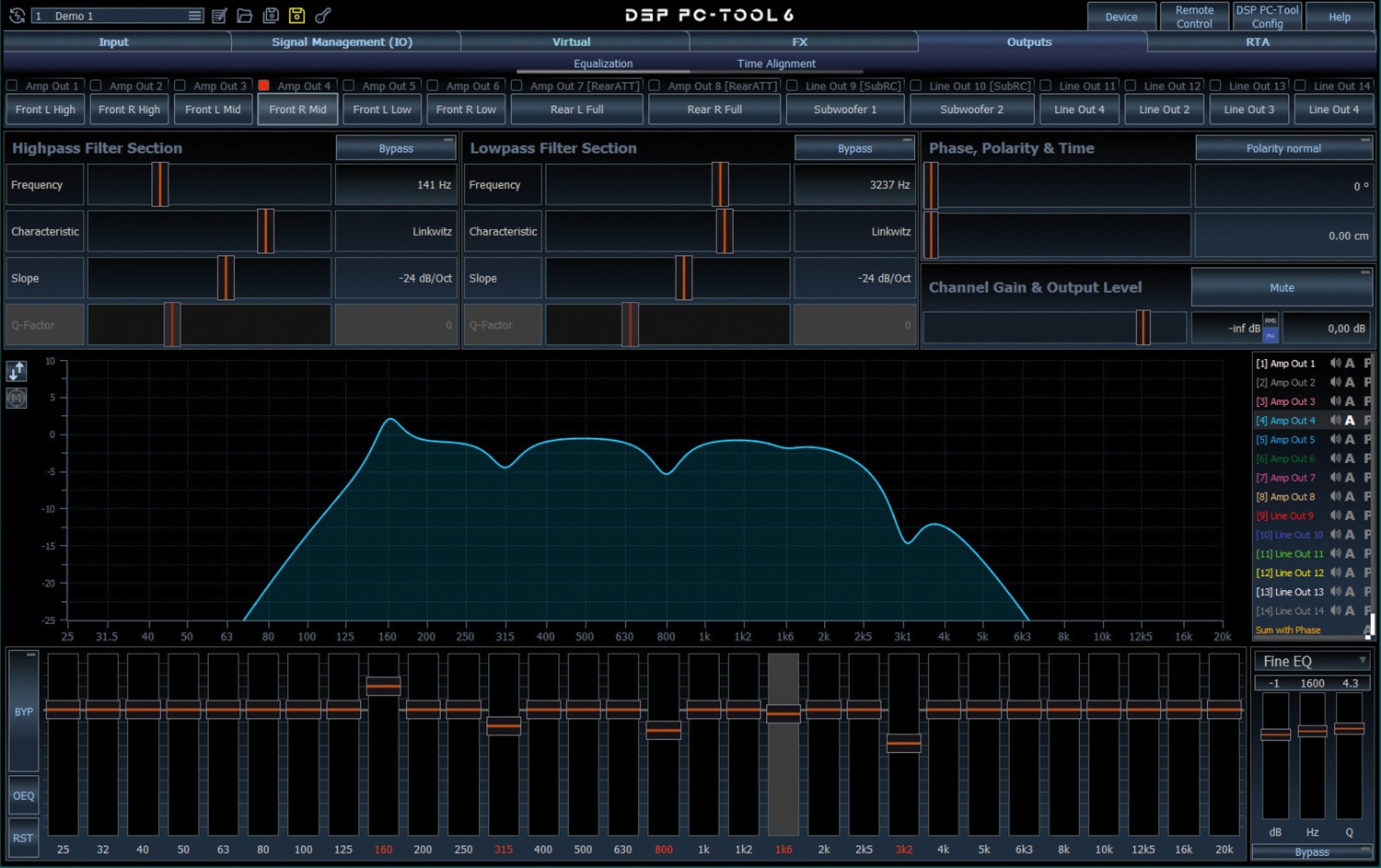Open the FX tab
1381x868 pixels.
tap(800, 42)
